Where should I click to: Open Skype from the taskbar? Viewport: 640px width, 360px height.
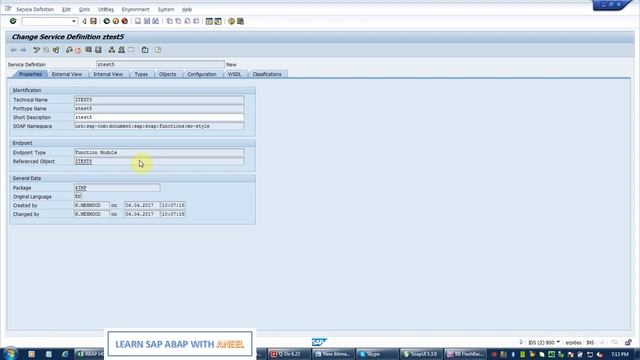(377, 354)
